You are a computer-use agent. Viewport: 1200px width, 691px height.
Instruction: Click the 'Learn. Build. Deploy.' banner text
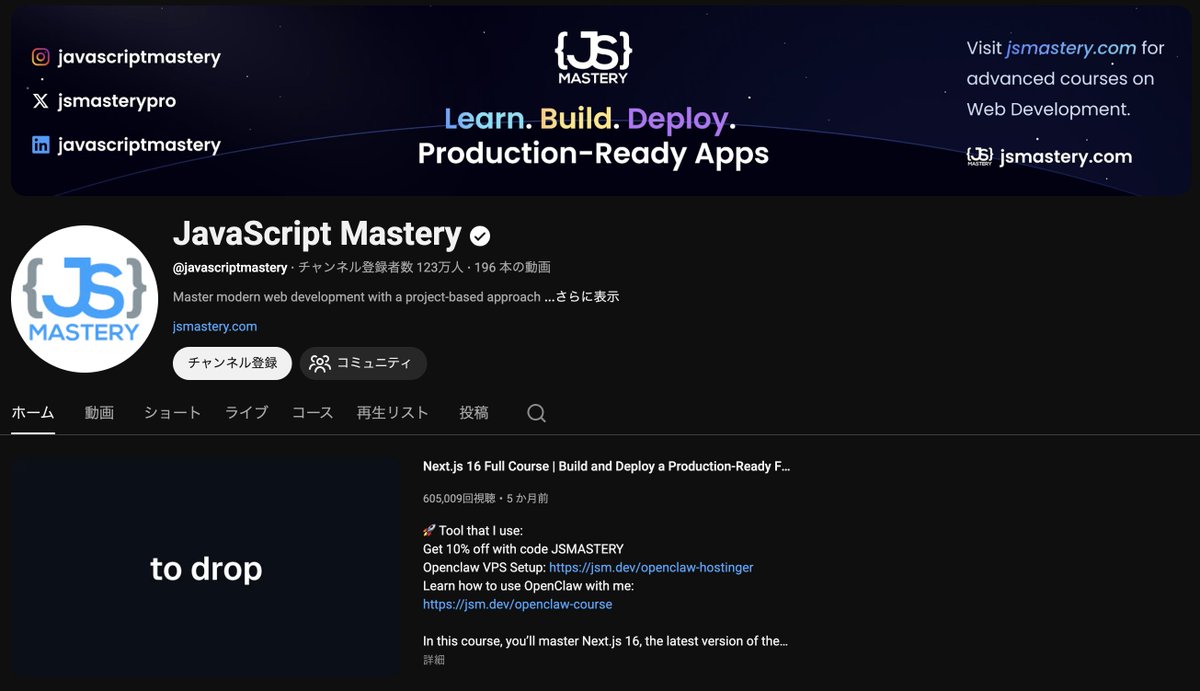[x=590, y=119]
